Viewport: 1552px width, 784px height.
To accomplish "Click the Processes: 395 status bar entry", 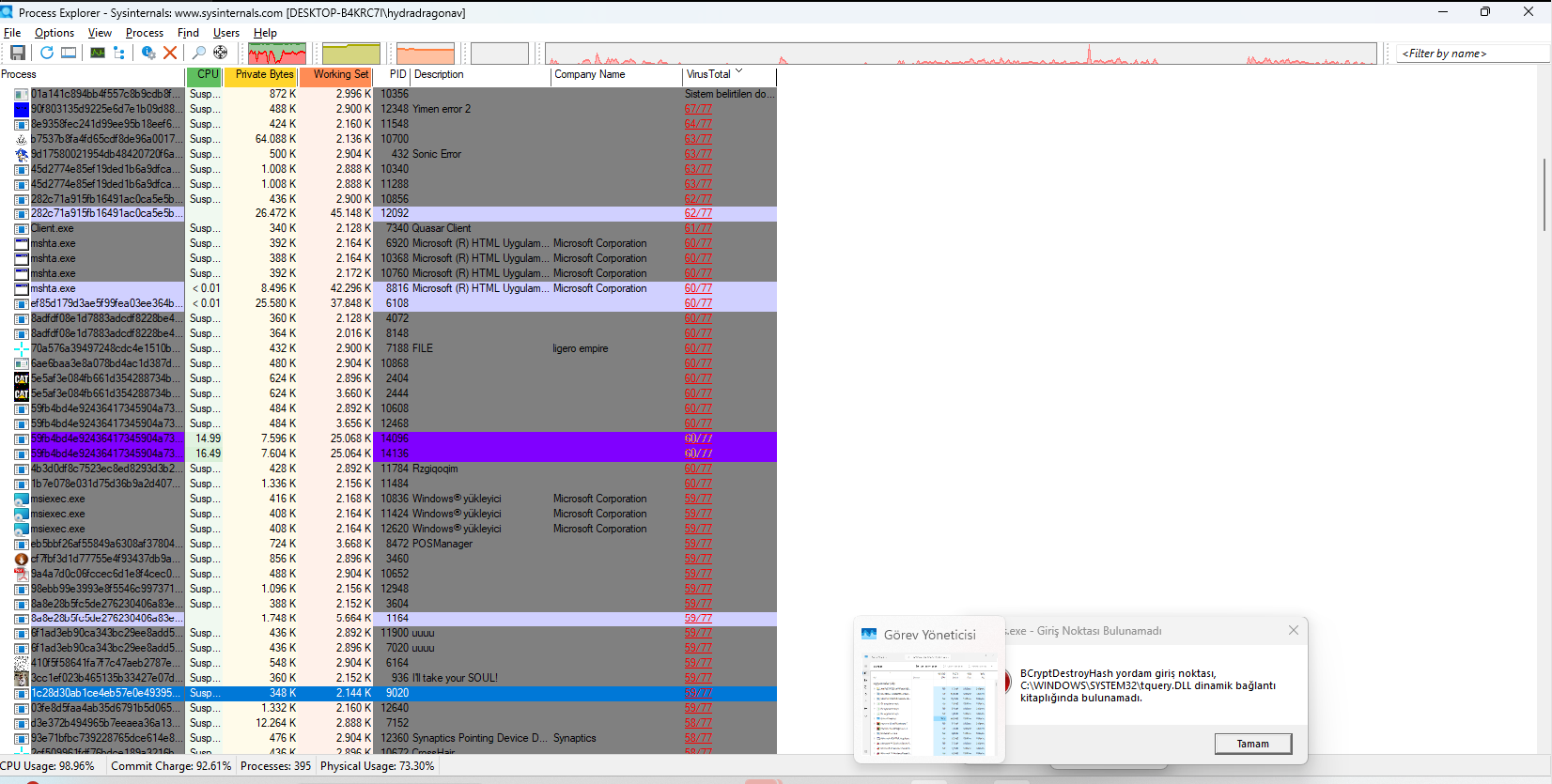I will [x=276, y=766].
